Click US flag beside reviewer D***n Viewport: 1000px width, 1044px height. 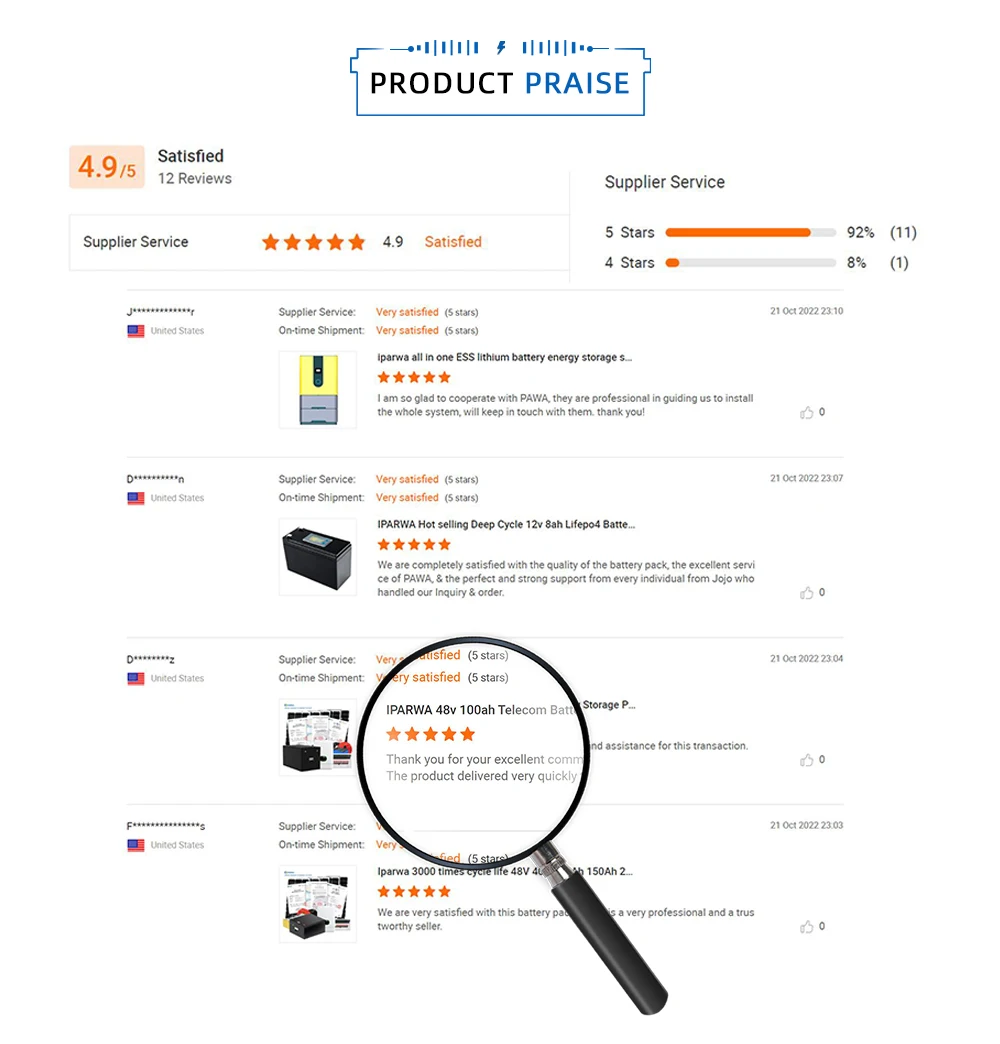pos(136,498)
